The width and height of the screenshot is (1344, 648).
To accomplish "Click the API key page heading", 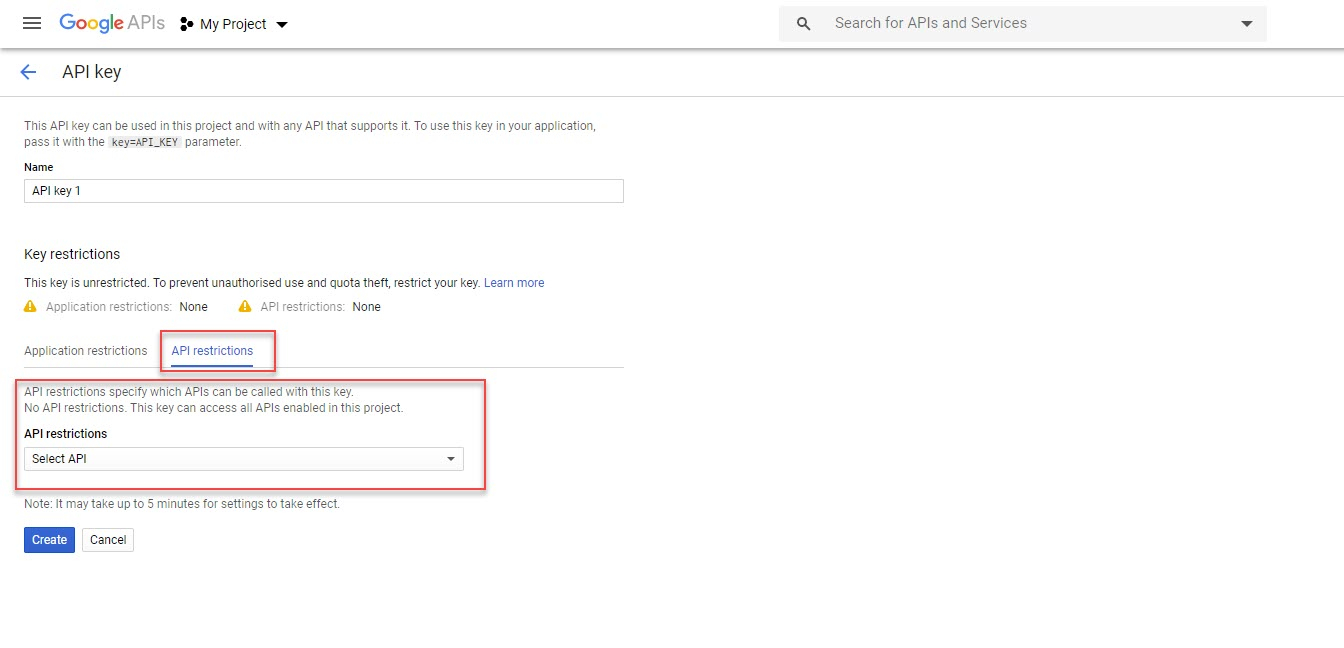I will tap(92, 72).
